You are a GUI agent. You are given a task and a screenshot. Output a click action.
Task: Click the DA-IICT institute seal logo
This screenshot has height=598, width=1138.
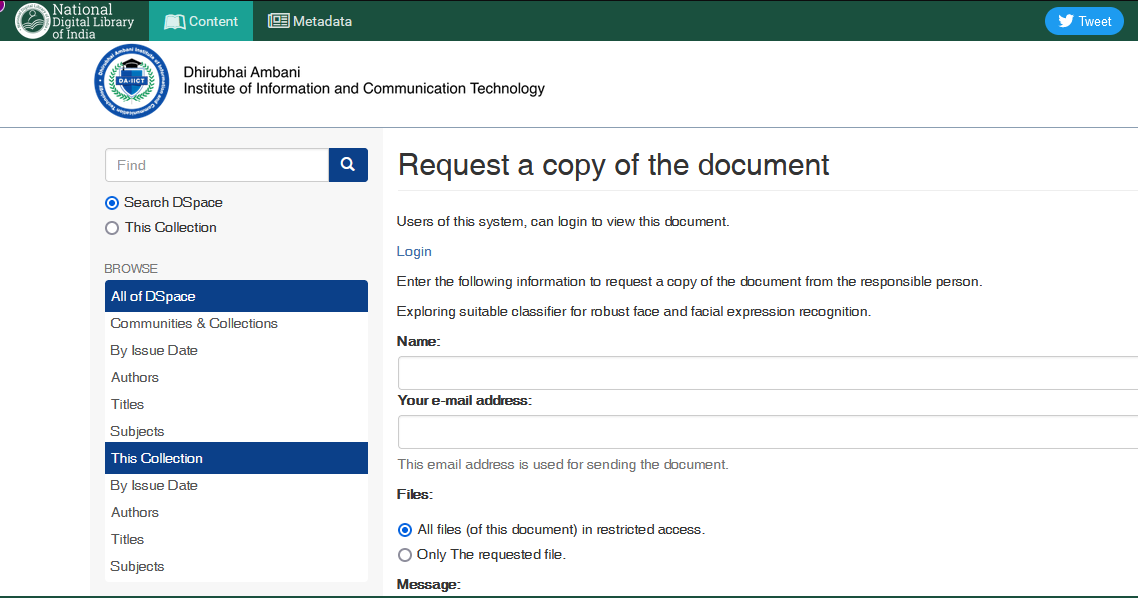click(131, 81)
